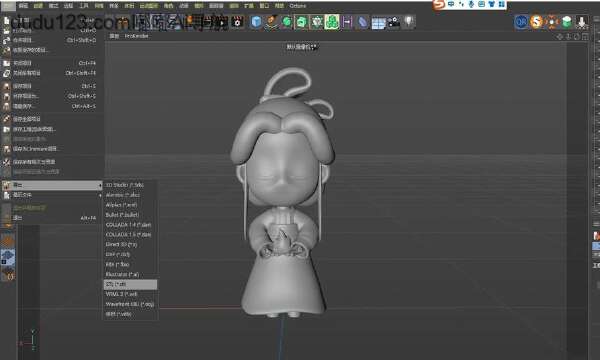Click the Spline Pen tool icon
The width and height of the screenshot is (600, 360).
[271, 22]
